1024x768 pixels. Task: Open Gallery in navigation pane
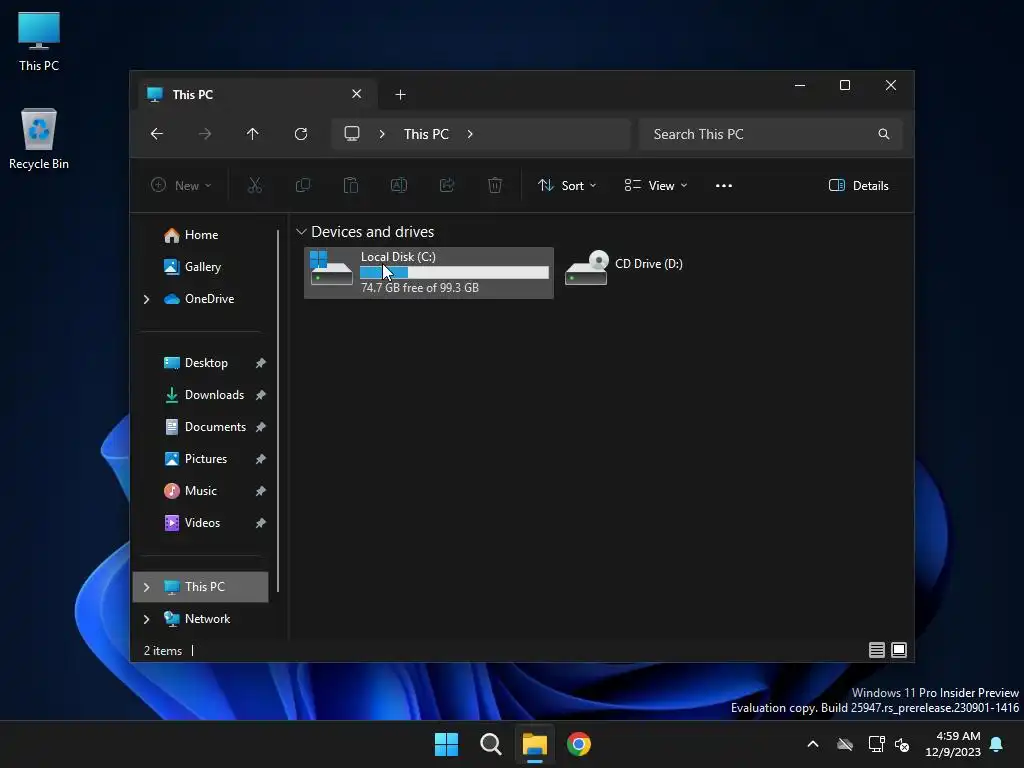[x=202, y=266]
